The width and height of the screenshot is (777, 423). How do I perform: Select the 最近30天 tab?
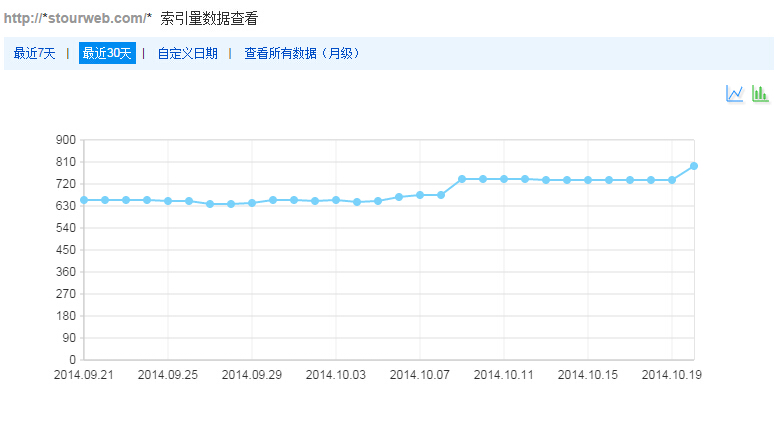[107, 54]
